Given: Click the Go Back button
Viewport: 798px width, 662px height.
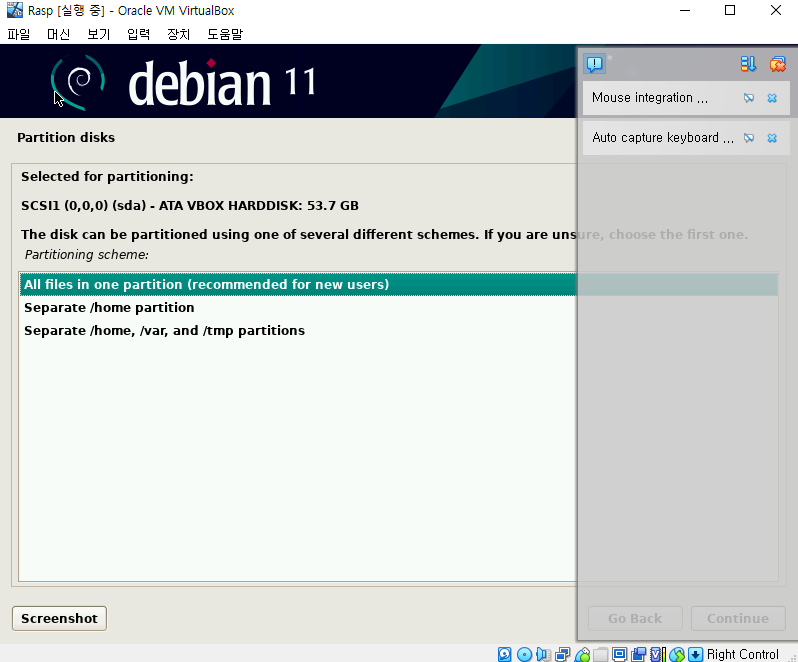Looking at the screenshot, I should pyautogui.click(x=635, y=618).
